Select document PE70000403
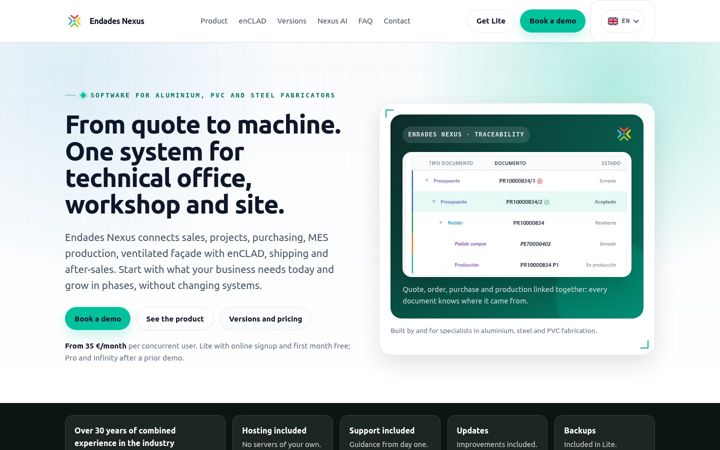720x450 pixels. coord(535,244)
